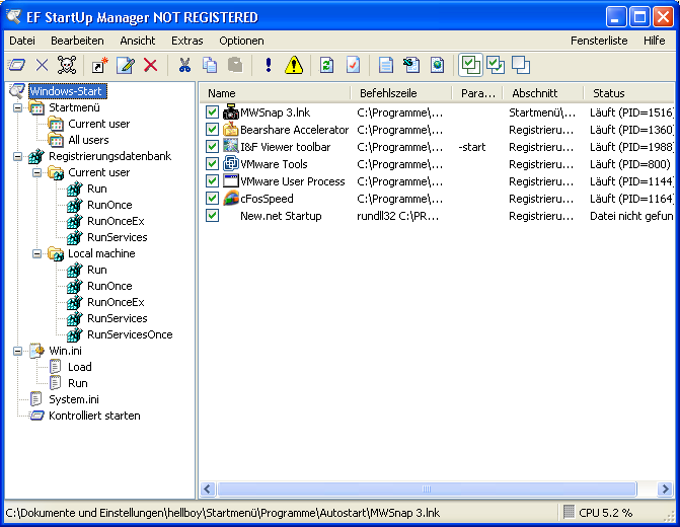Click the first check-all boxes toolbar icon
Screen dimensions: 680x527
tap(471, 65)
